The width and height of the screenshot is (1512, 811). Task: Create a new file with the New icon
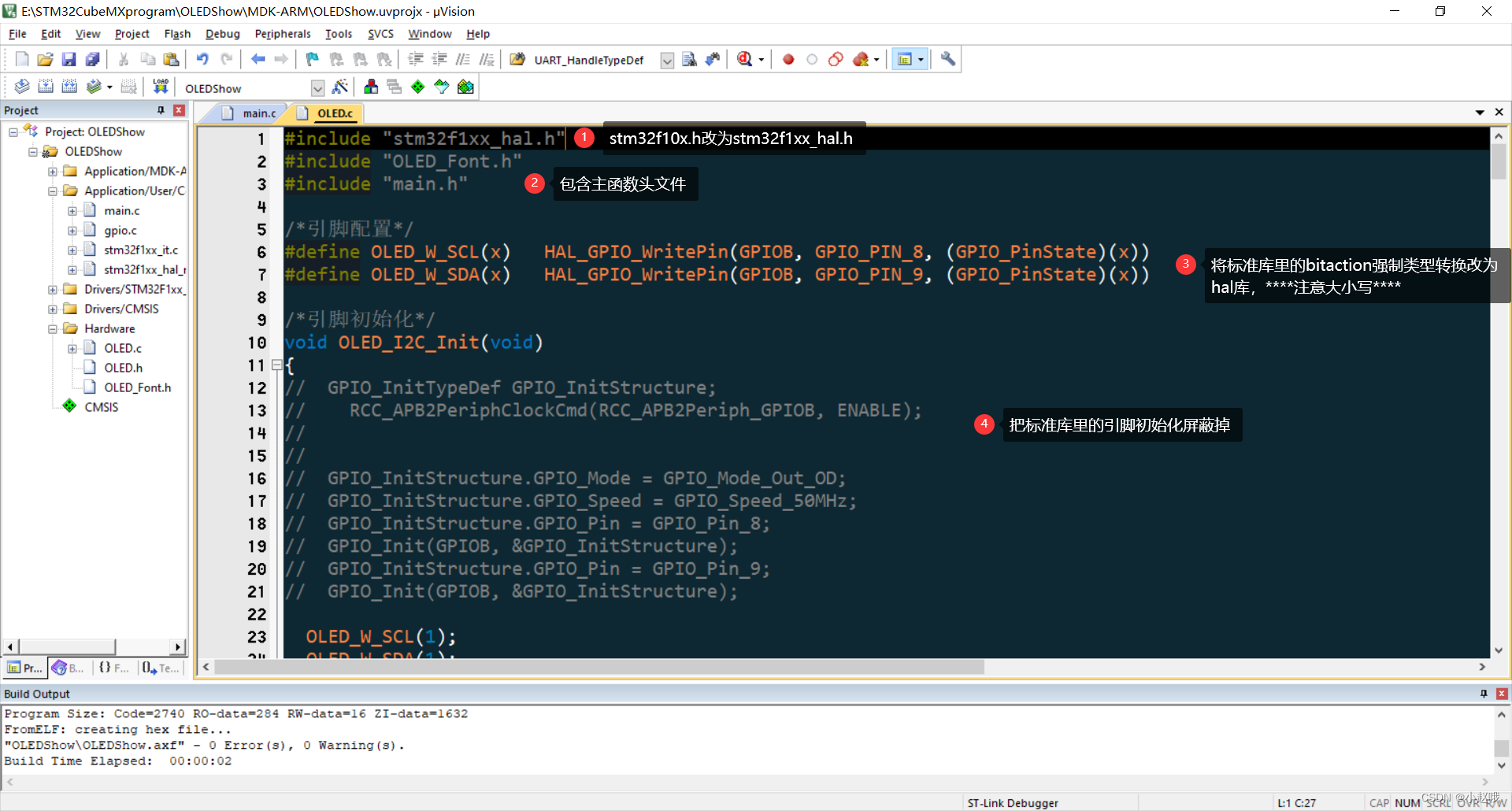[22, 59]
